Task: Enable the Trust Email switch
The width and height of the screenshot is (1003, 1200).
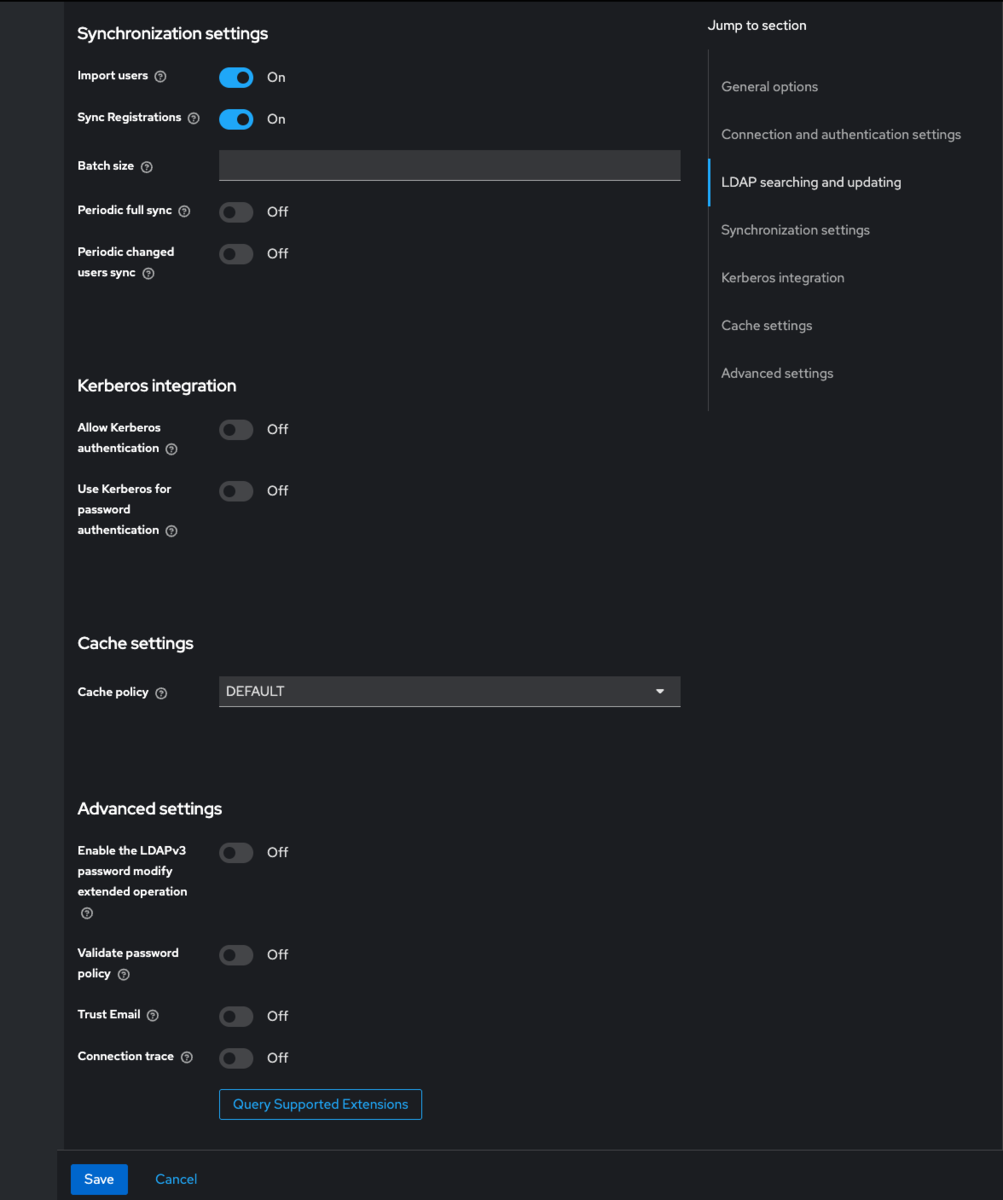Action: 236,1016
